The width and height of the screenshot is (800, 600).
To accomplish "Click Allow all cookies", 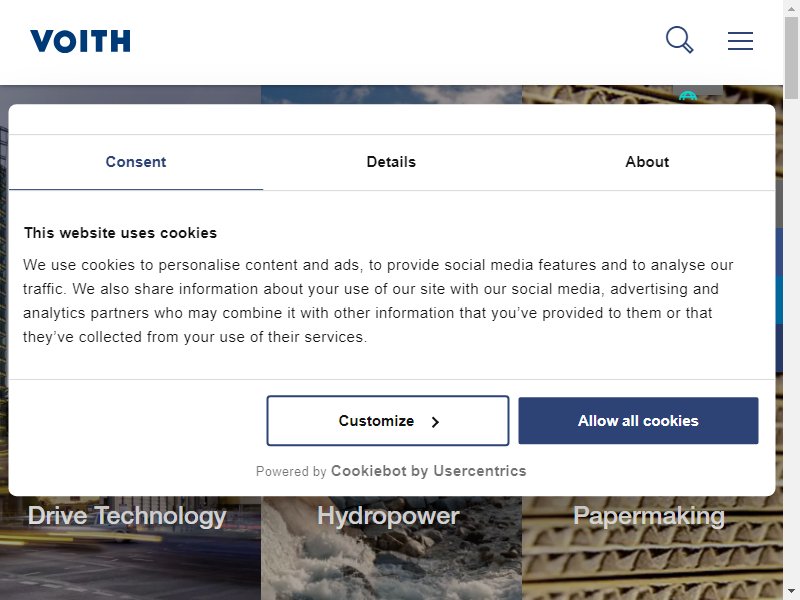I will point(638,421).
